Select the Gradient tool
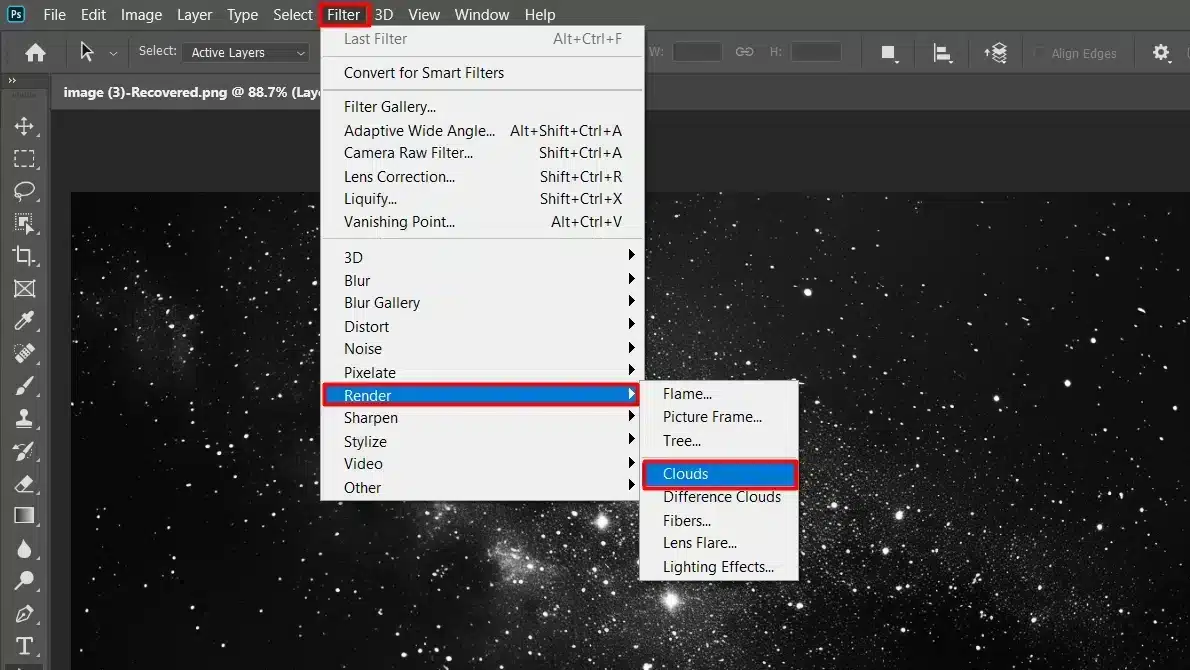1190x670 pixels. [24, 516]
